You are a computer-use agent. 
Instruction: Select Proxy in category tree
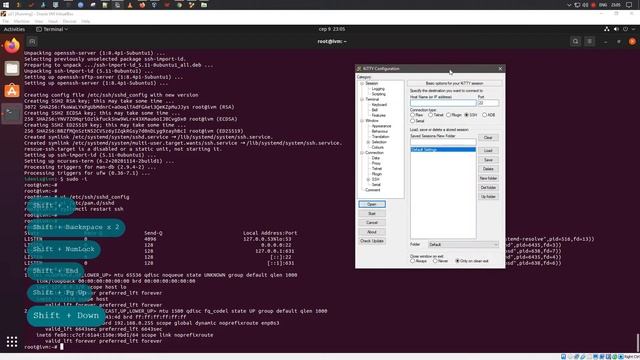(376, 163)
